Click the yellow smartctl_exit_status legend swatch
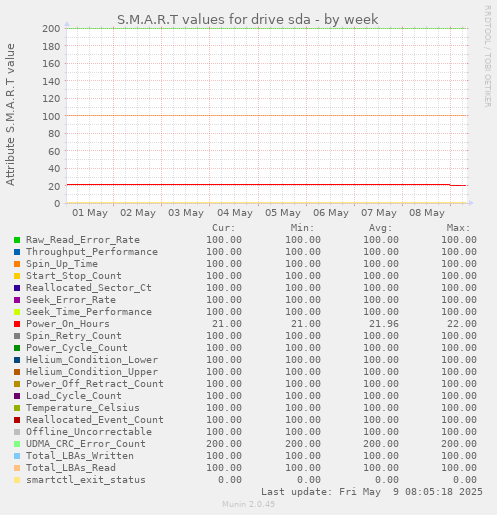 17,480
